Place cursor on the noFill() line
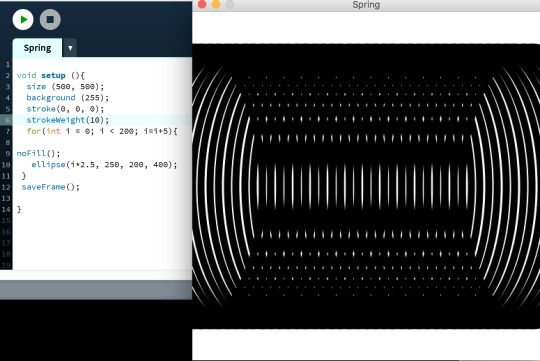This screenshot has width=540, height=361. click(x=38, y=153)
